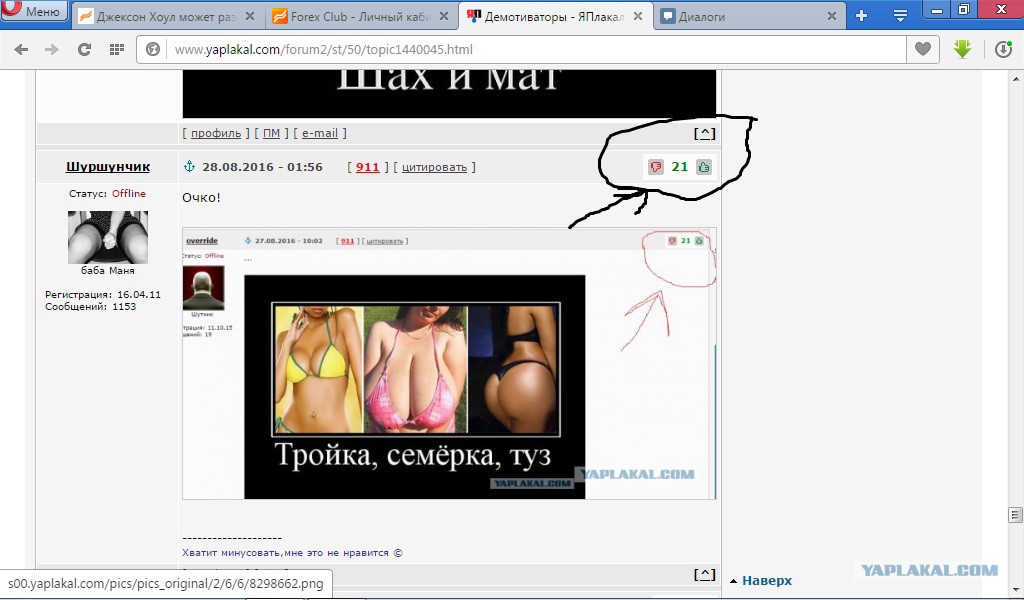Click Наверх to scroll to top

click(x=765, y=580)
